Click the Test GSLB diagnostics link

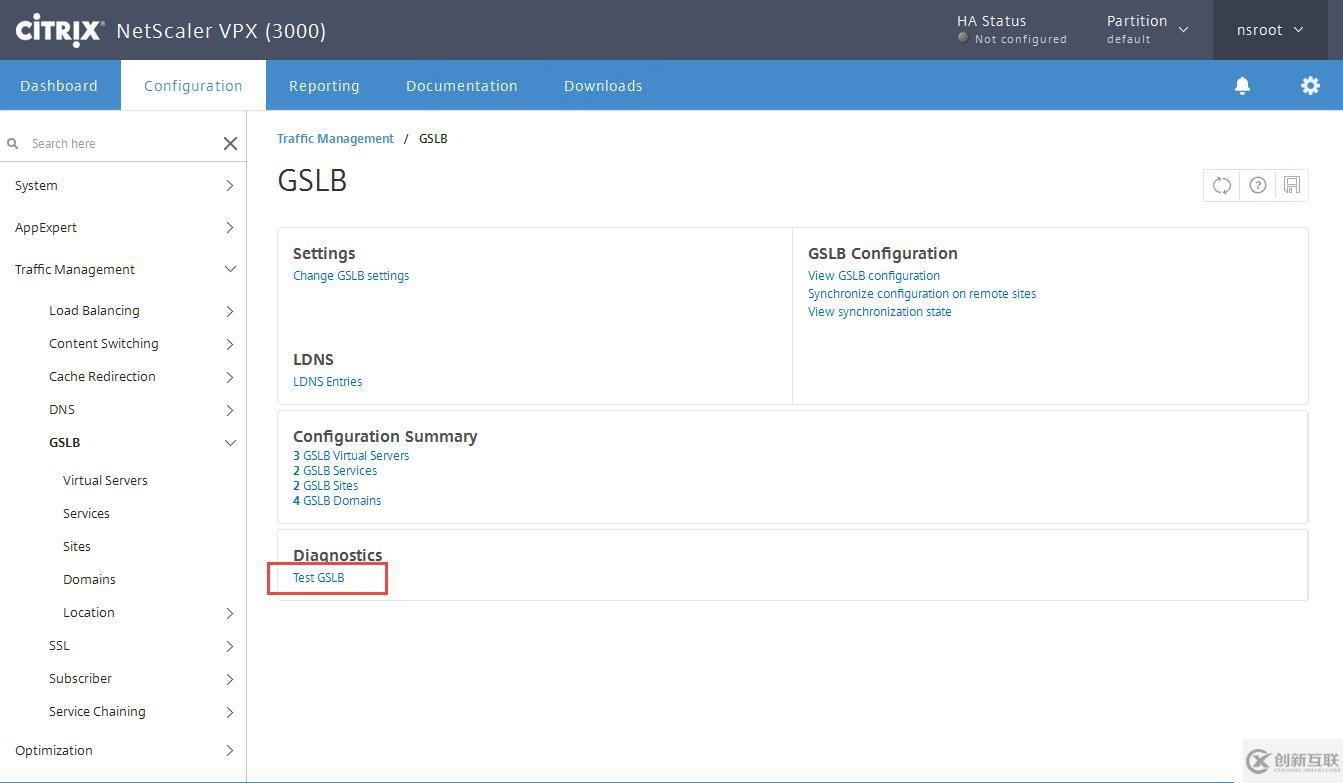point(318,578)
